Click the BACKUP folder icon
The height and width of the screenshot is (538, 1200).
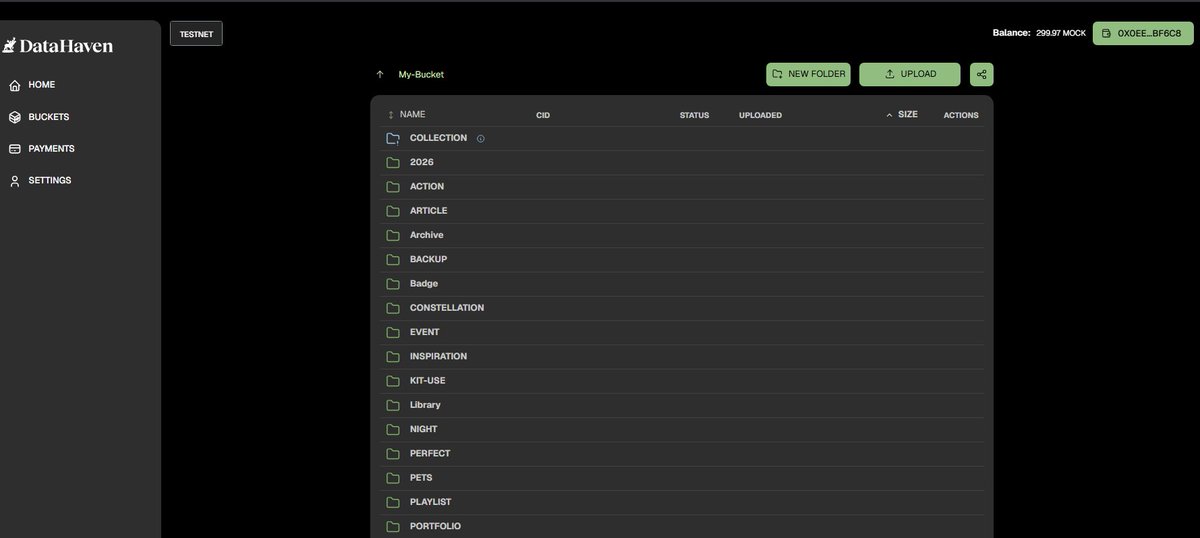click(x=393, y=259)
